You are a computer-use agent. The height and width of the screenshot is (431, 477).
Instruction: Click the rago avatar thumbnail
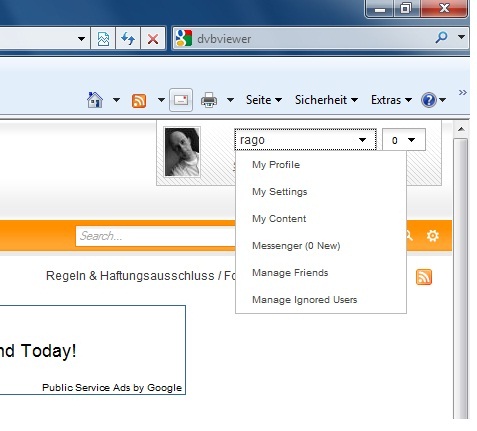[182, 152]
